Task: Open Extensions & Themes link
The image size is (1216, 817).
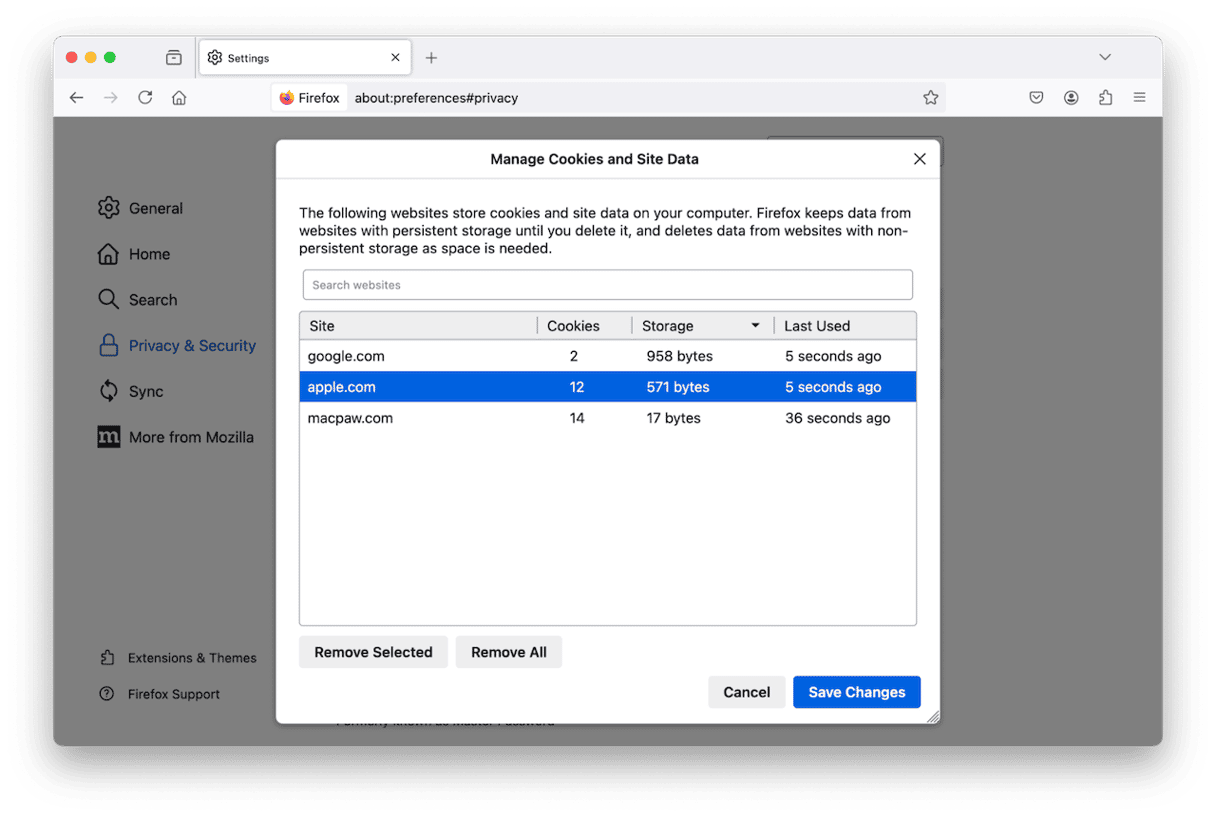Action: (178, 658)
